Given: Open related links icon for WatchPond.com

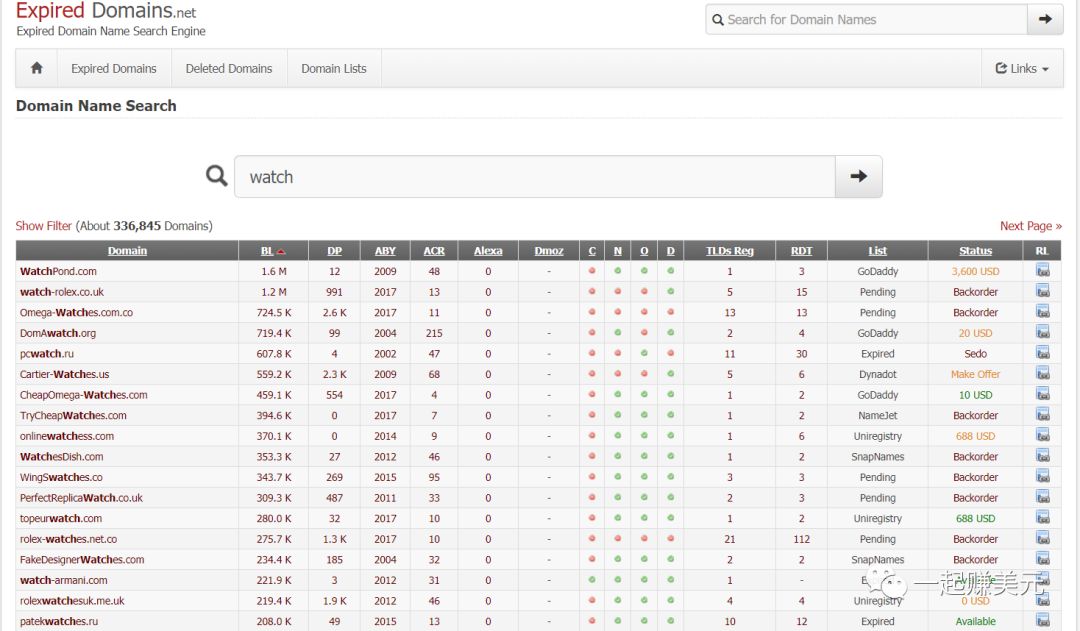Looking at the screenshot, I should pos(1043,271).
